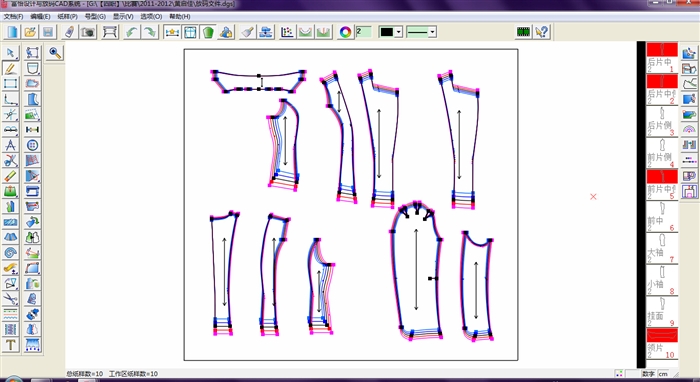Open the line style dropdown arrow
The image size is (700, 382).
click(432, 32)
